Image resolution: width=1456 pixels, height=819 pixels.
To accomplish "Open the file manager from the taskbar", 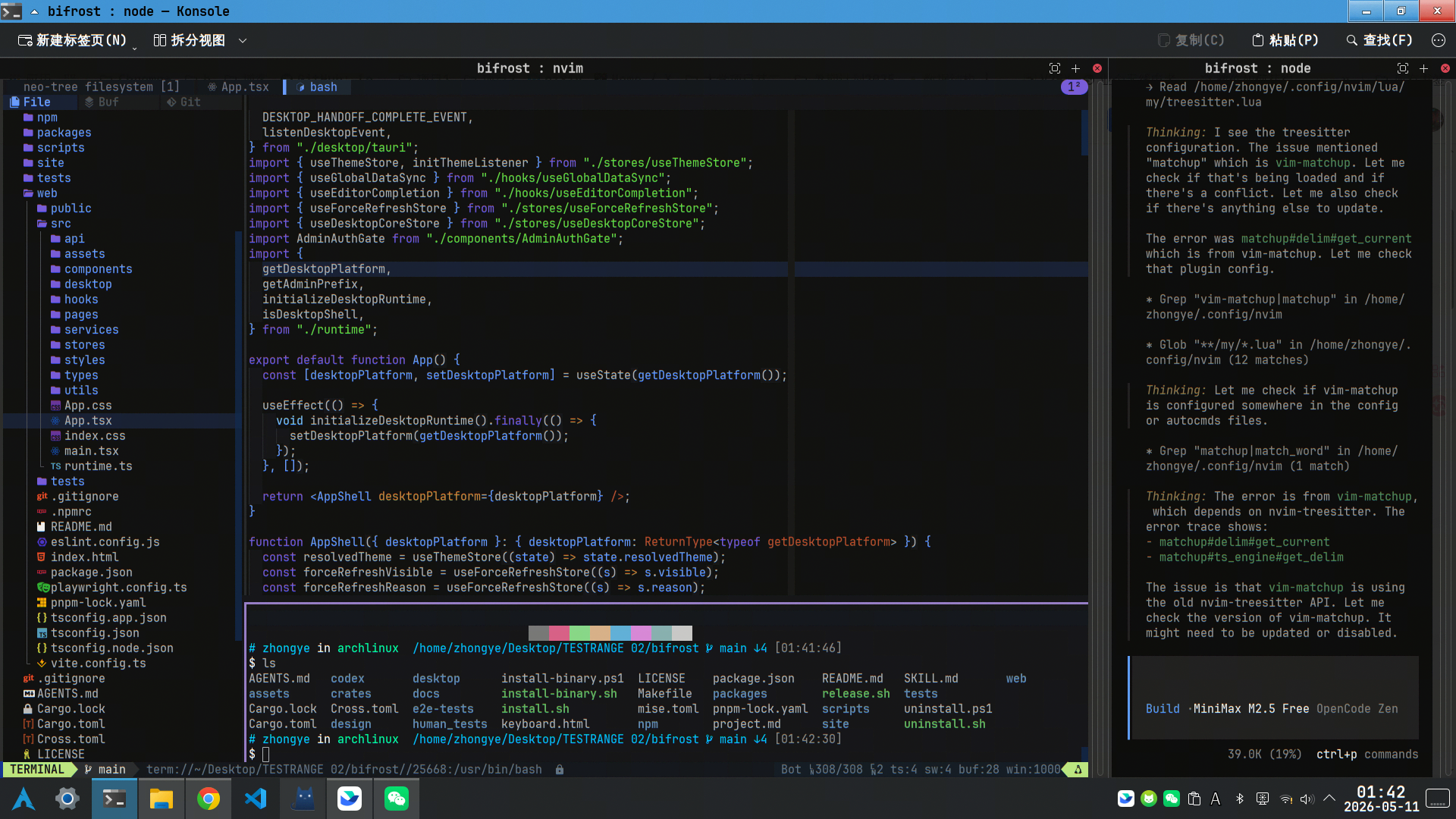I will tap(162, 799).
